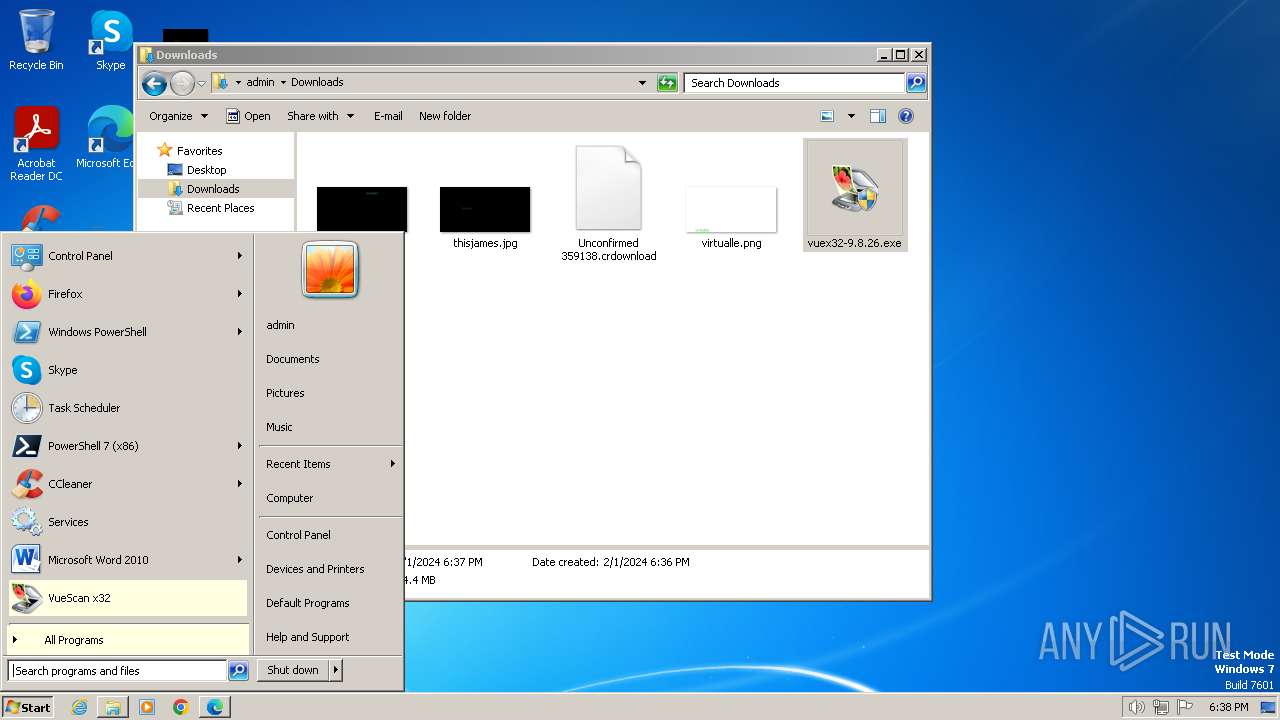The height and width of the screenshot is (720, 1280).
Task: Click E-mail in Explorer toolbar
Action: [388, 116]
